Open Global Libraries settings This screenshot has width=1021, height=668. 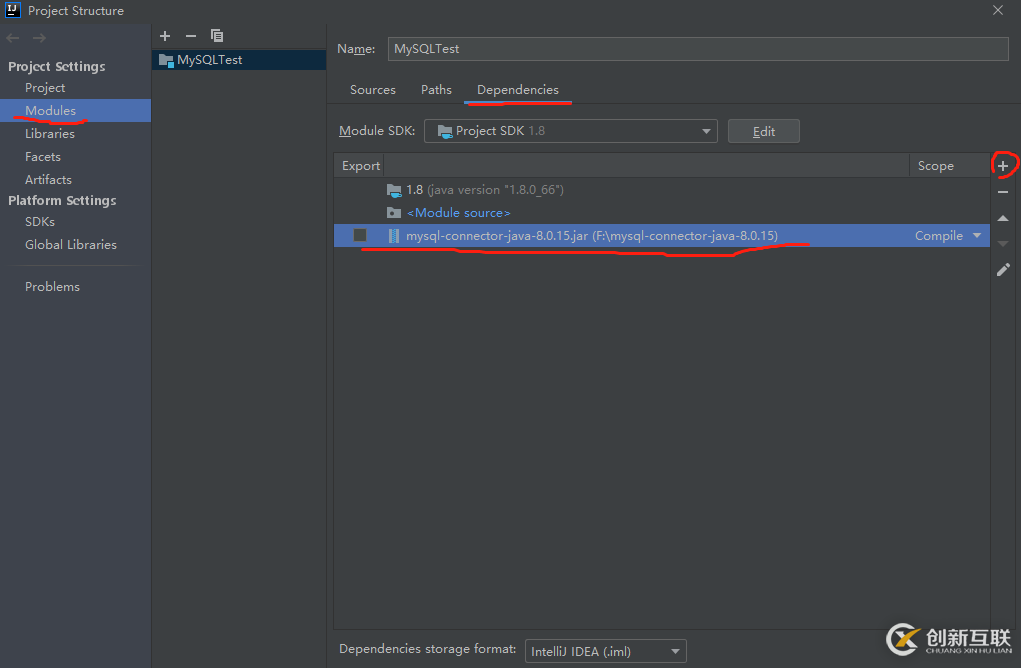[x=71, y=245]
